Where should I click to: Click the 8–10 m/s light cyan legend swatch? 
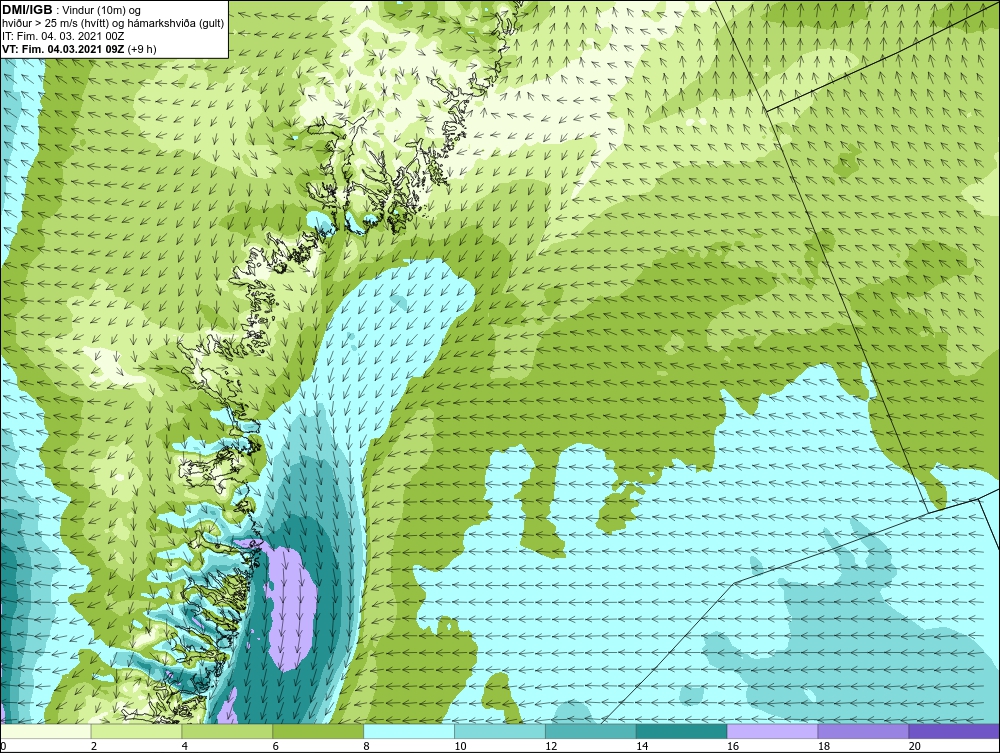(x=409, y=731)
